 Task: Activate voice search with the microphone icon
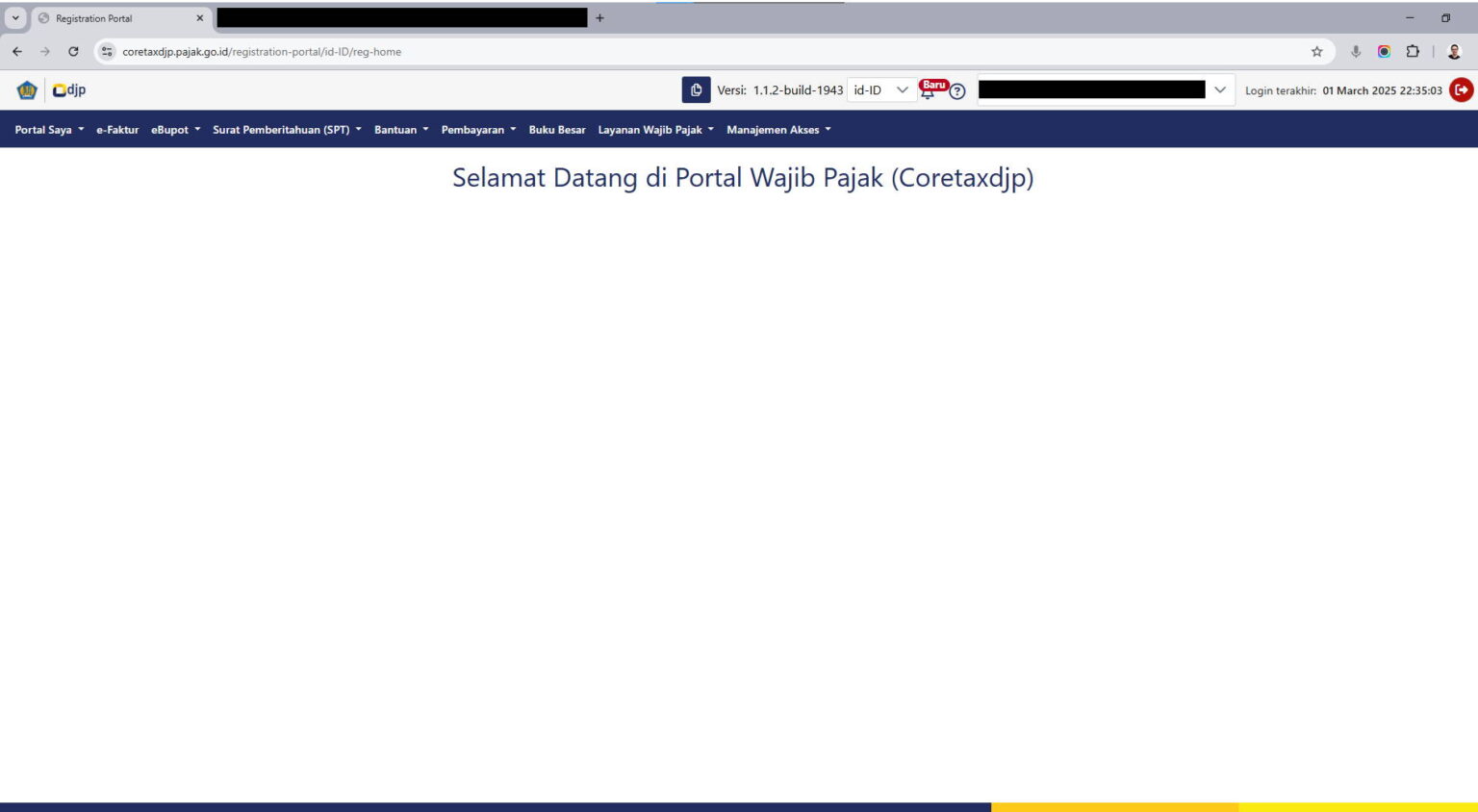pos(1356,52)
